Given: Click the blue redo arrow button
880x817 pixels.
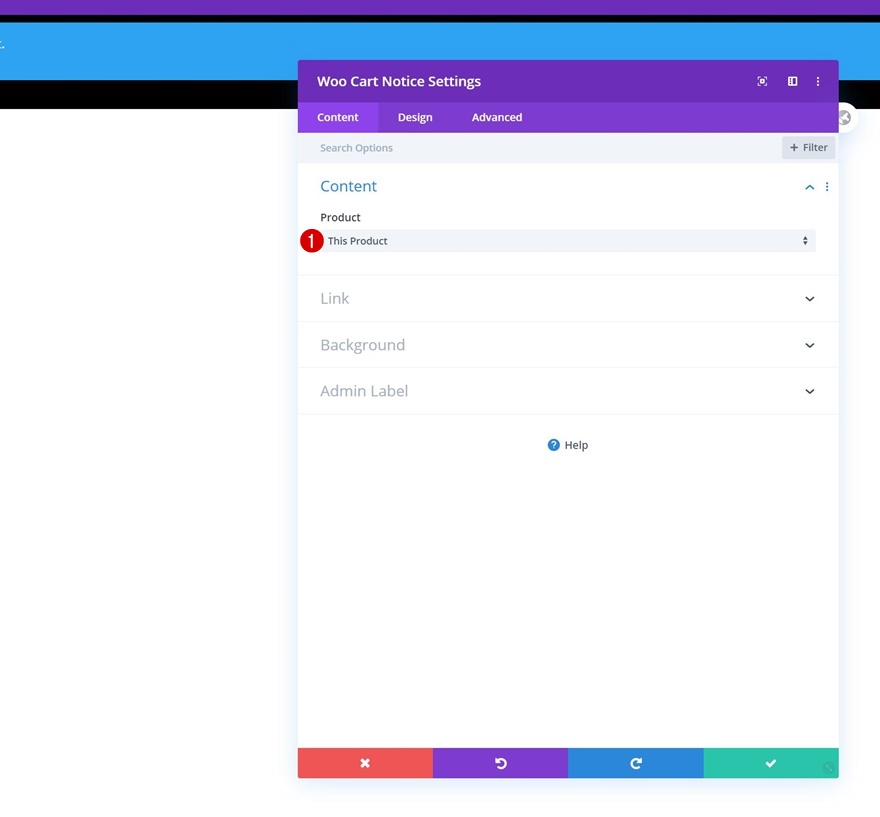Looking at the screenshot, I should click(636, 763).
